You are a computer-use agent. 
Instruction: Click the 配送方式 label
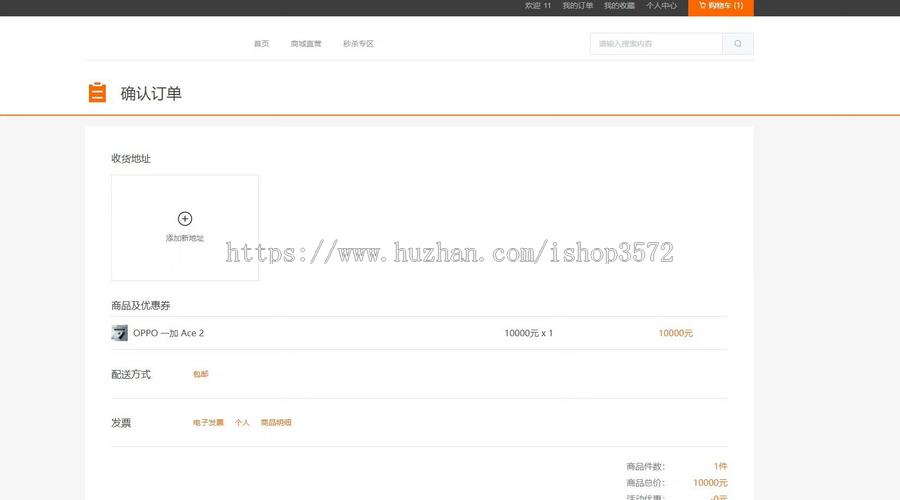[x=131, y=374]
